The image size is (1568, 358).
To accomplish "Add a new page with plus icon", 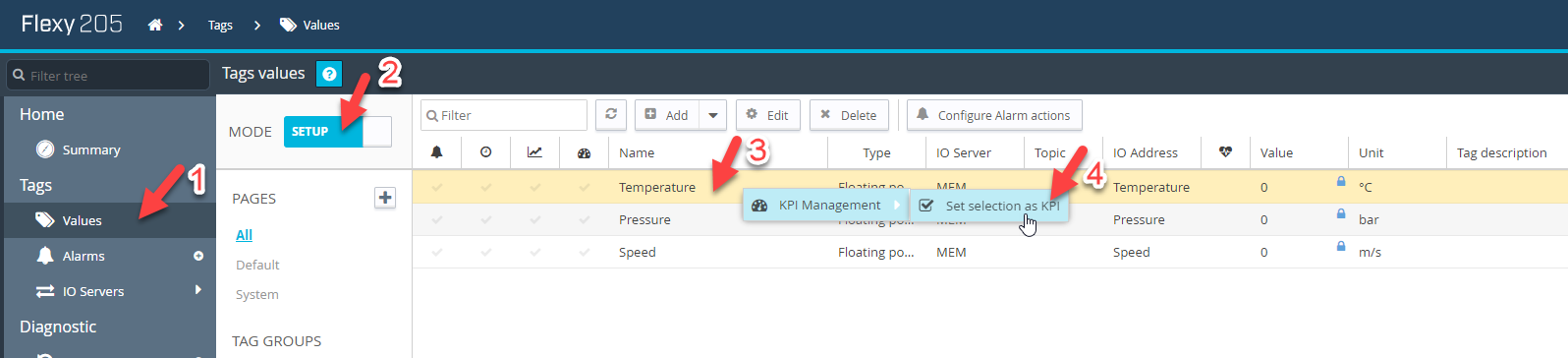I will click(x=385, y=198).
